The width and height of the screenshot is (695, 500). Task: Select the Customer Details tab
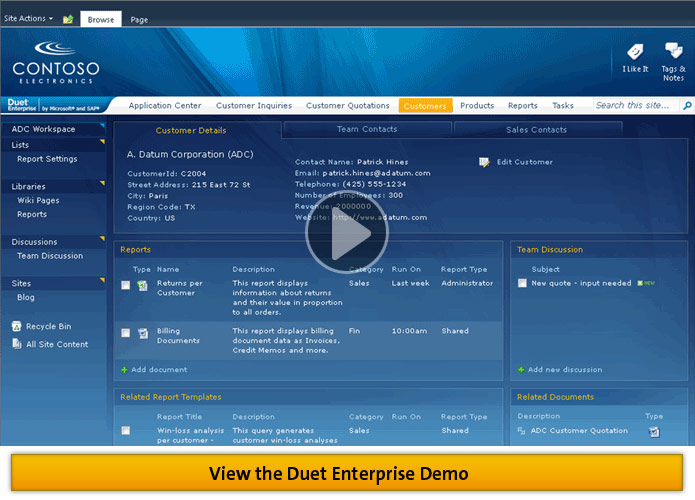click(x=191, y=130)
